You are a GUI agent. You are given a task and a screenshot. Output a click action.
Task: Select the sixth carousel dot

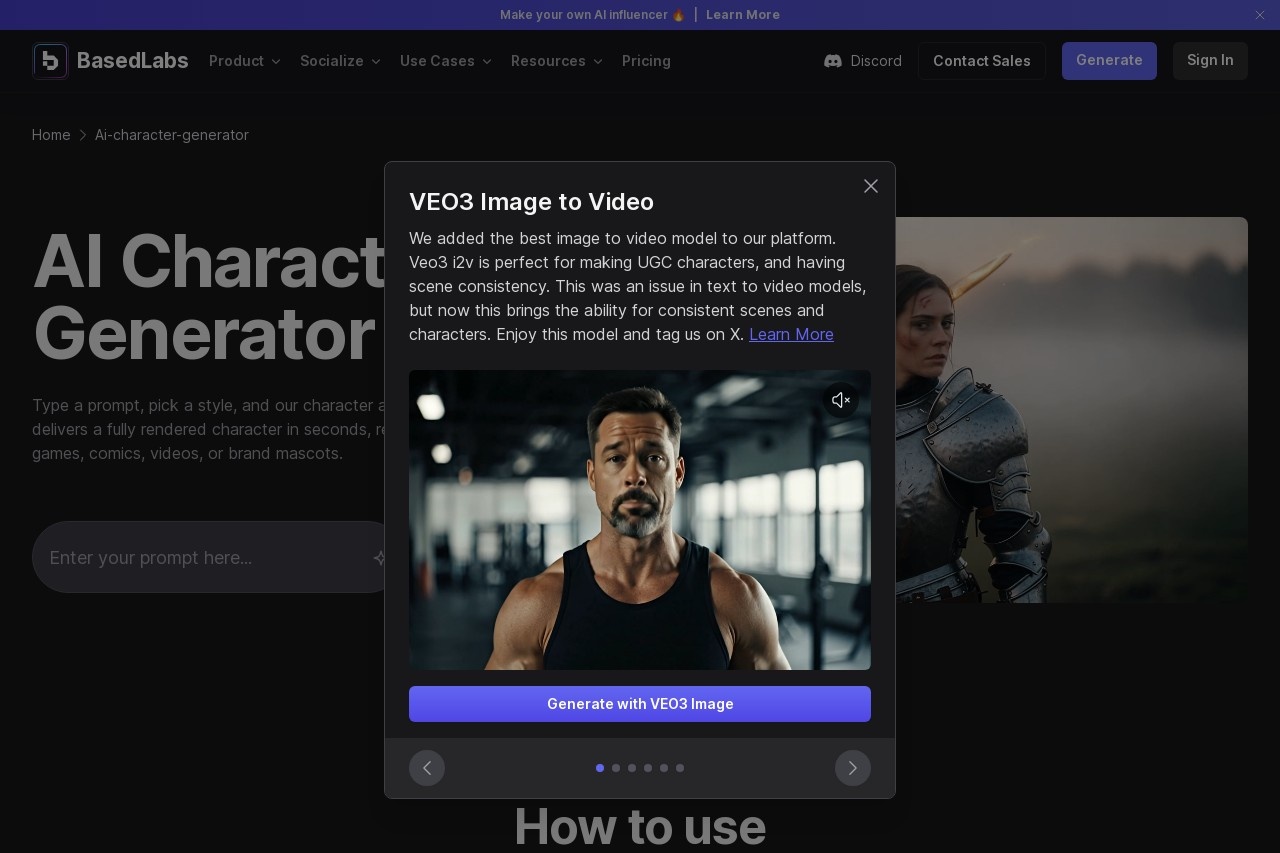680,768
